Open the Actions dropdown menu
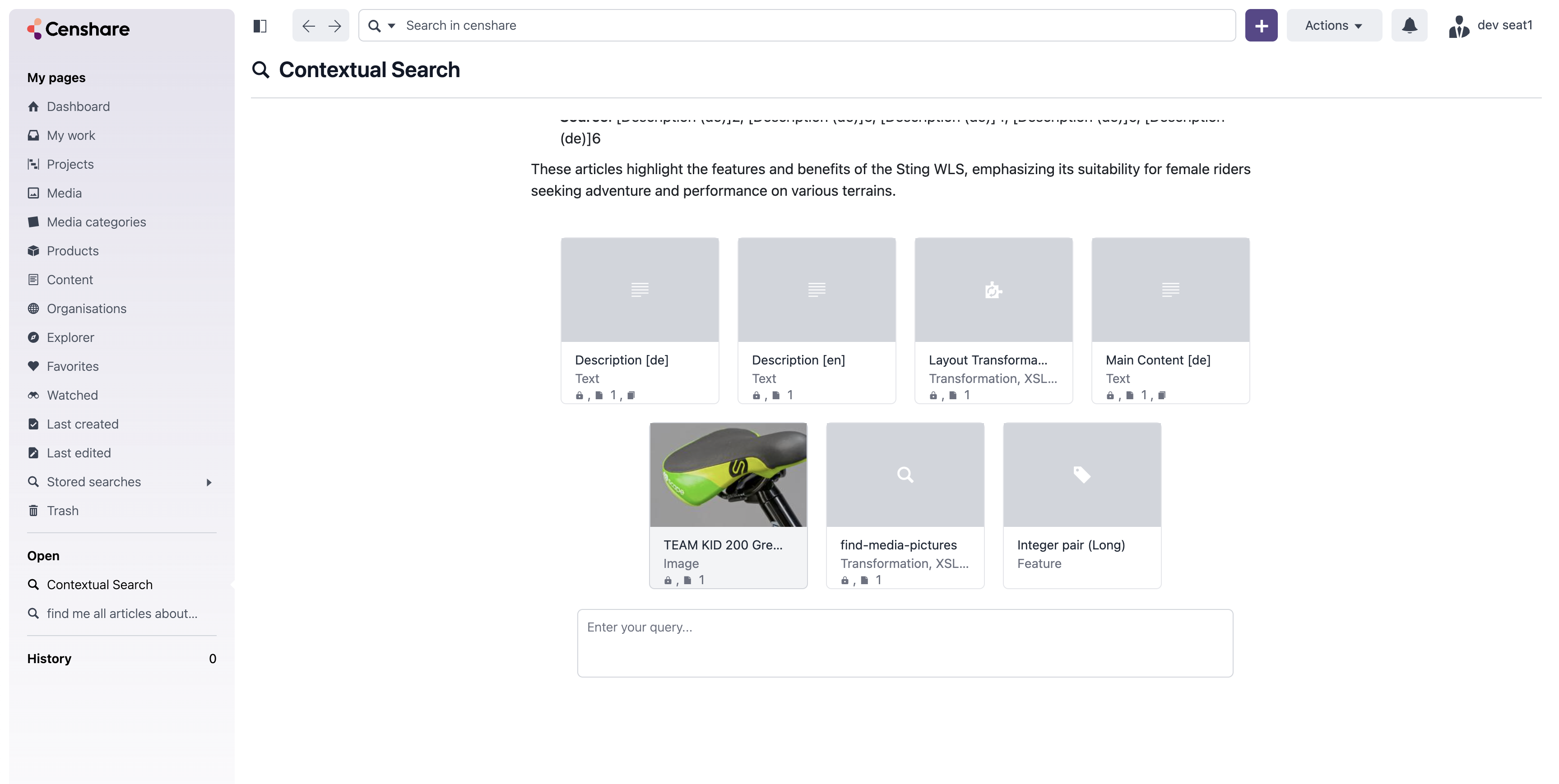The image size is (1559, 784). 1333,25
